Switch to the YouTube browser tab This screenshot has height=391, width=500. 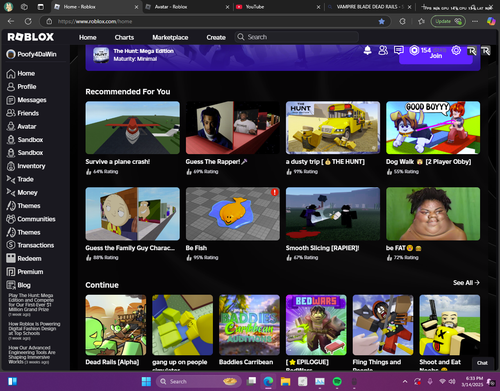278,7
